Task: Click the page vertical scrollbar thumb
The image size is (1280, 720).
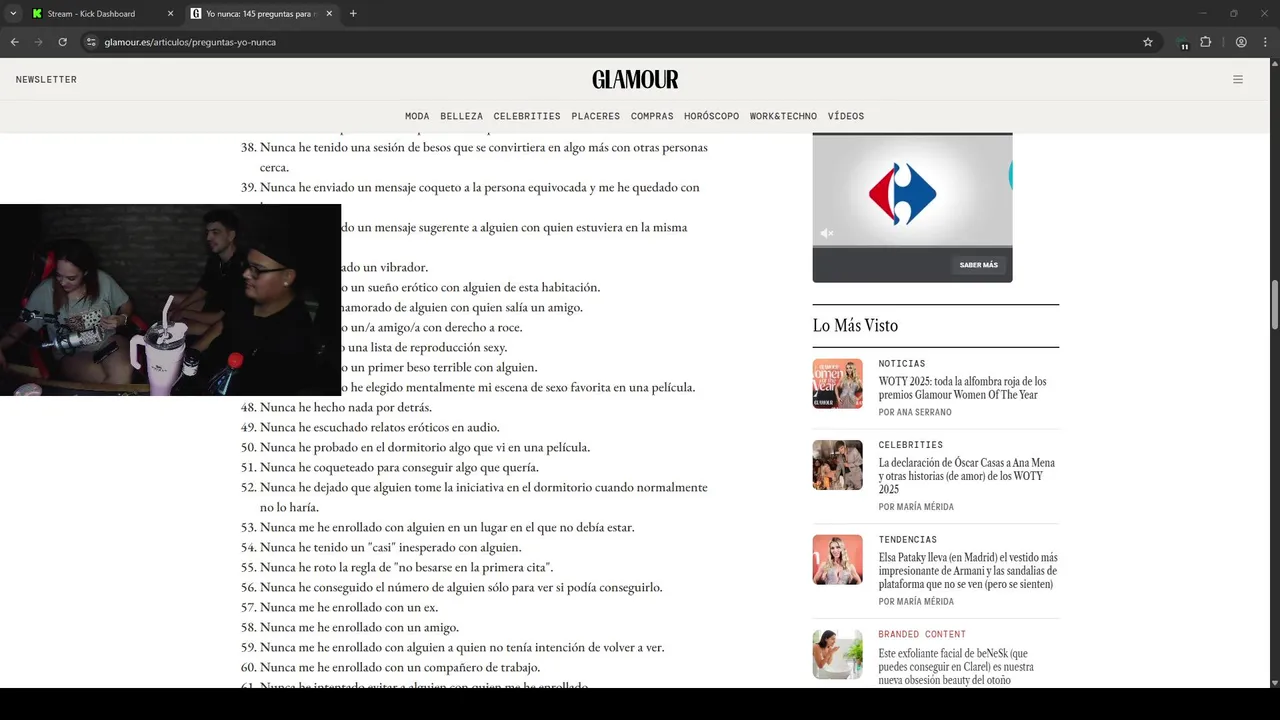Action: tap(1274, 304)
